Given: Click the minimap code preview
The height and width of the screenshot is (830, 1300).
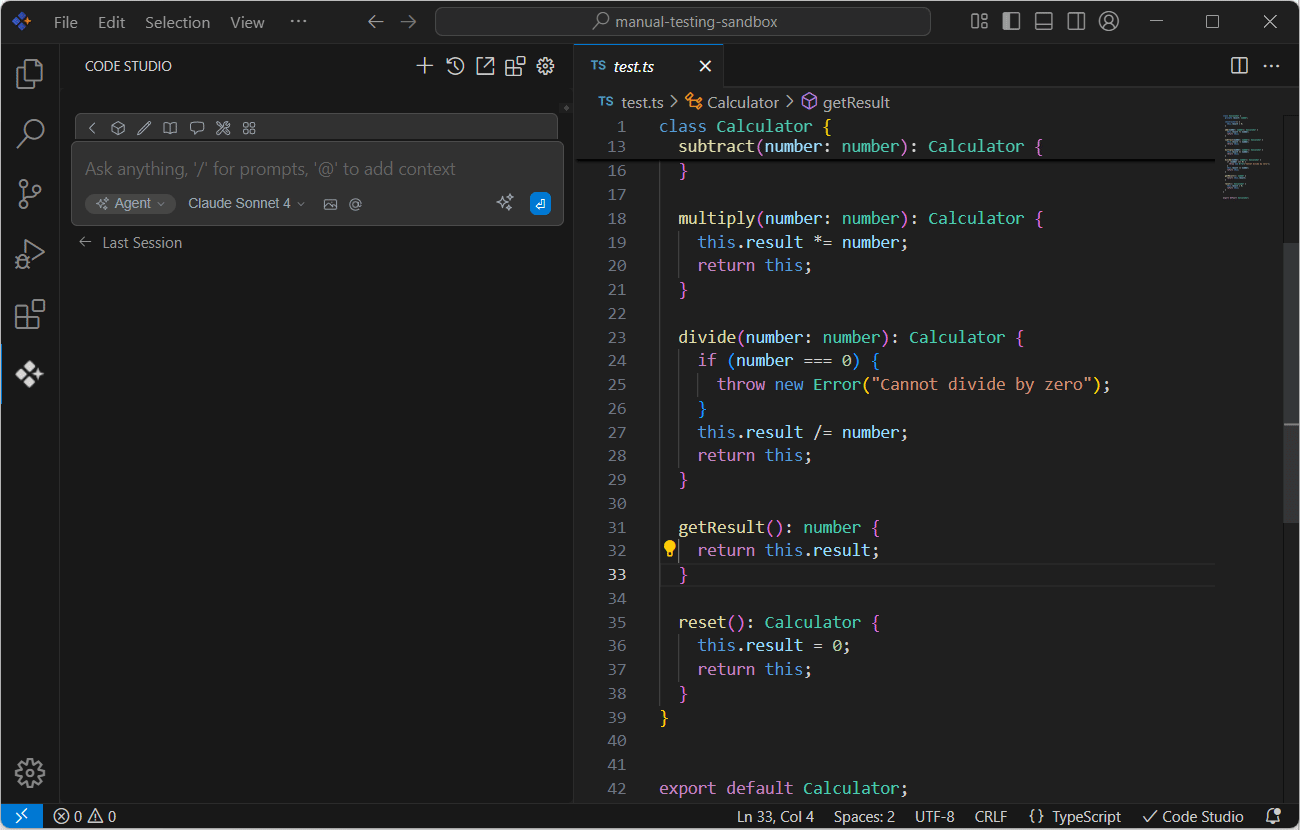Looking at the screenshot, I should (1248, 155).
